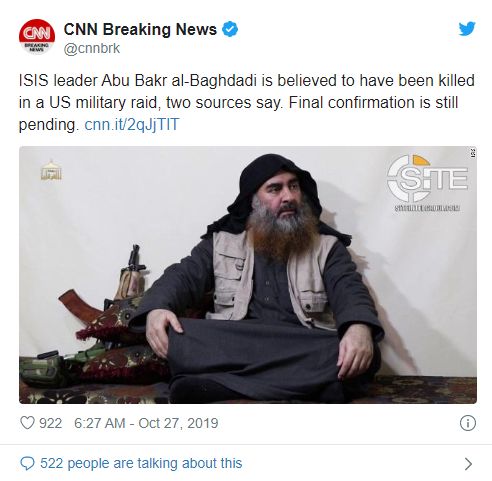This screenshot has height=481, width=492.
Task: Click the tweet text about al-Baghdadi
Action: [x=247, y=103]
